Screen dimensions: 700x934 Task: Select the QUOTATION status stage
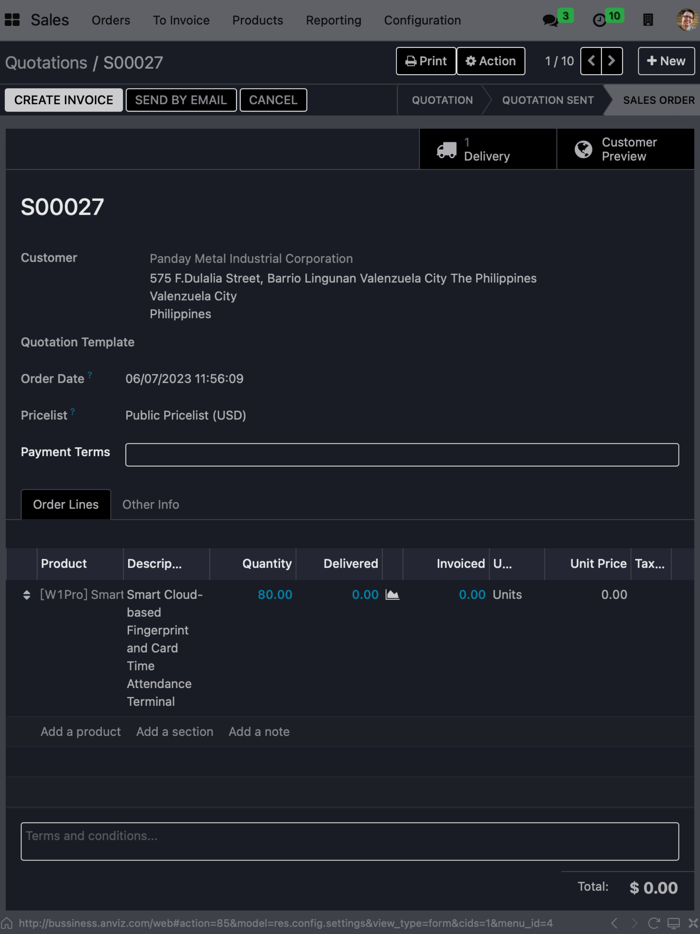click(x=442, y=100)
